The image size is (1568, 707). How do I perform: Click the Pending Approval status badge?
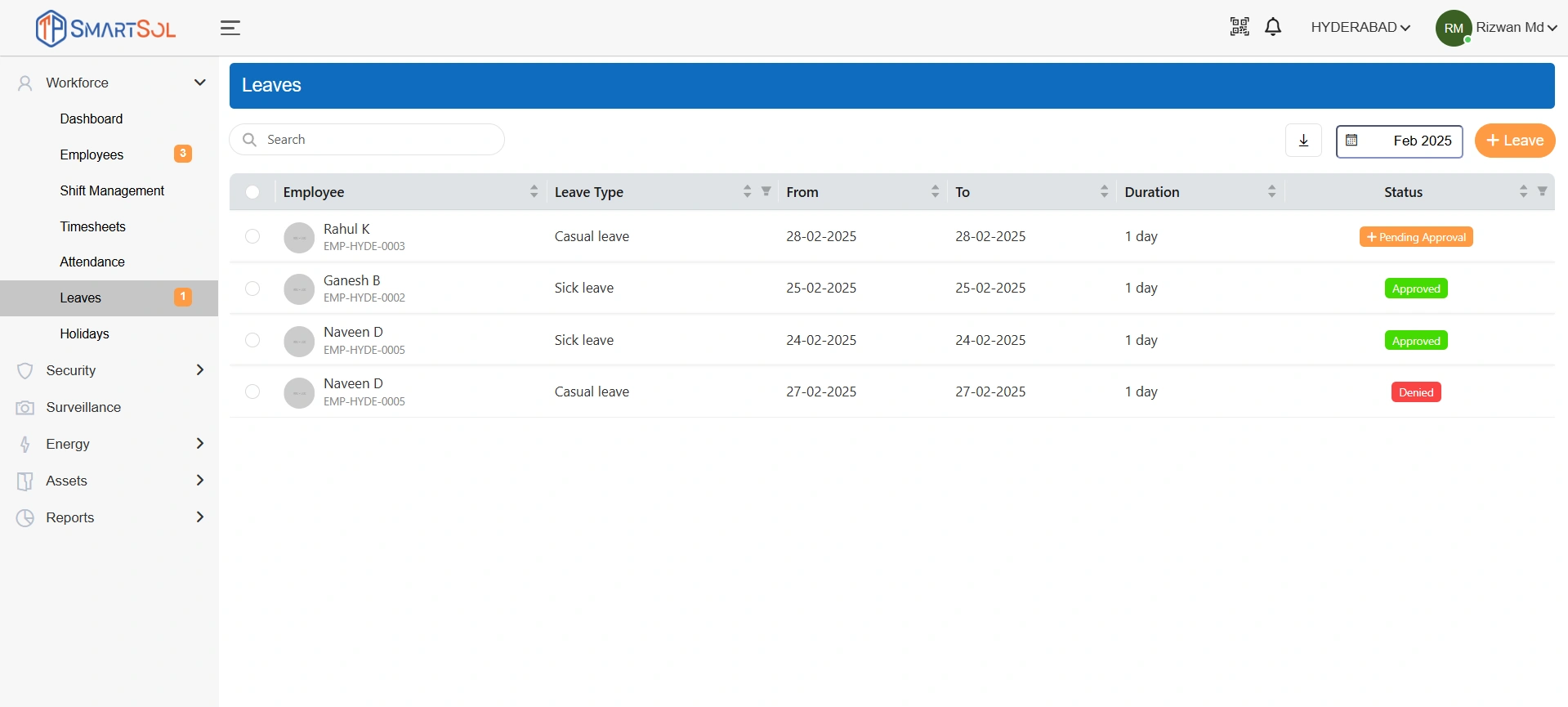pos(1415,237)
